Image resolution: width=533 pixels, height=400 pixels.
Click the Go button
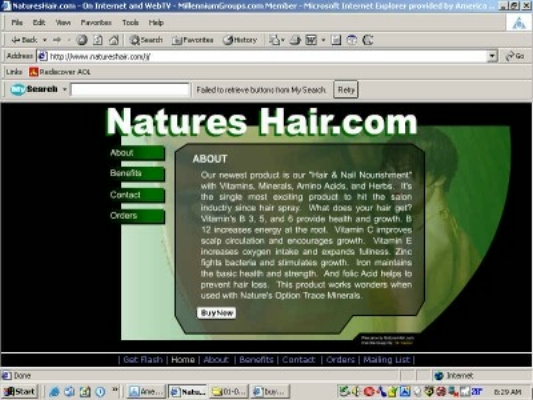(515, 56)
